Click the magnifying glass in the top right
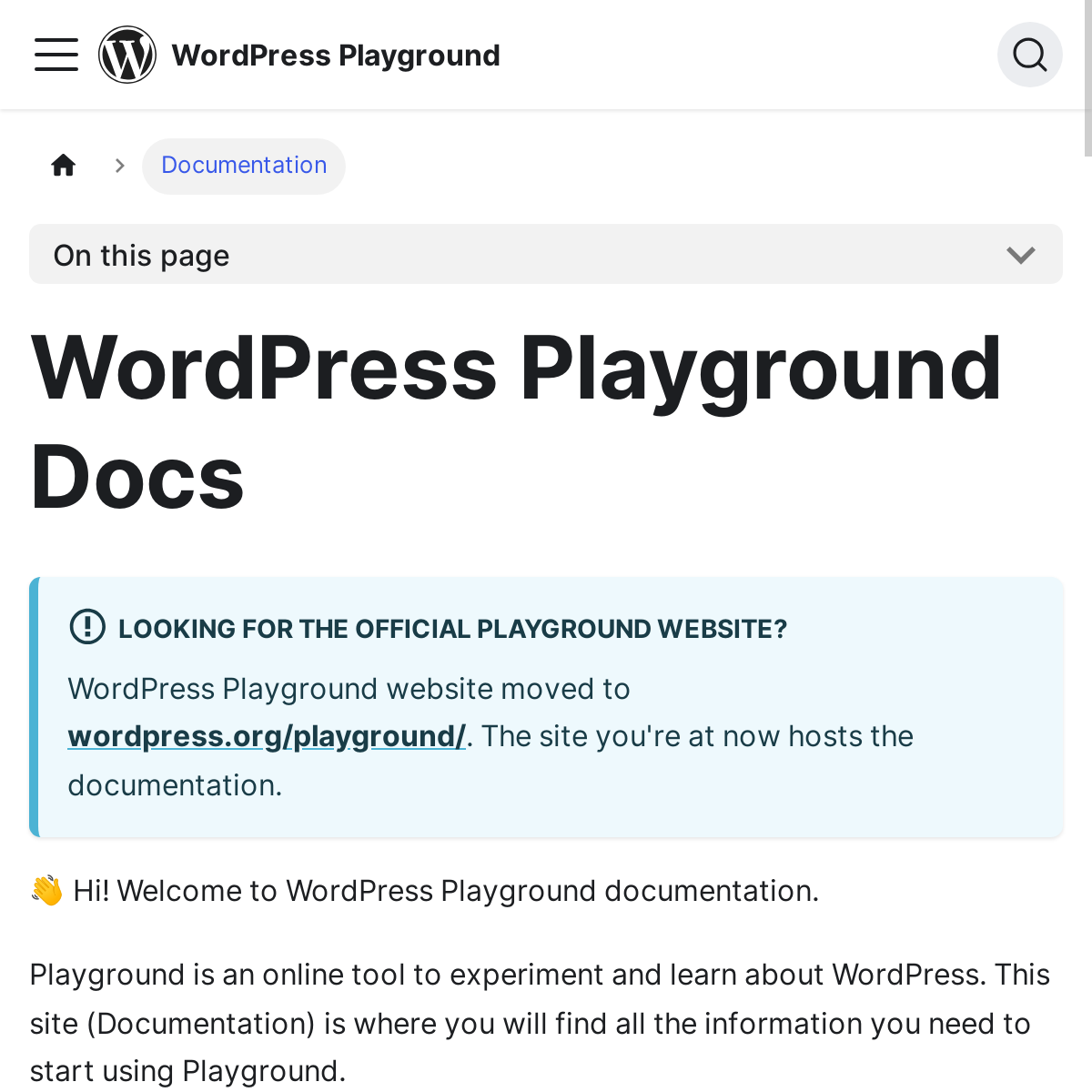Screen dimensions: 1092x1092 tap(1029, 54)
